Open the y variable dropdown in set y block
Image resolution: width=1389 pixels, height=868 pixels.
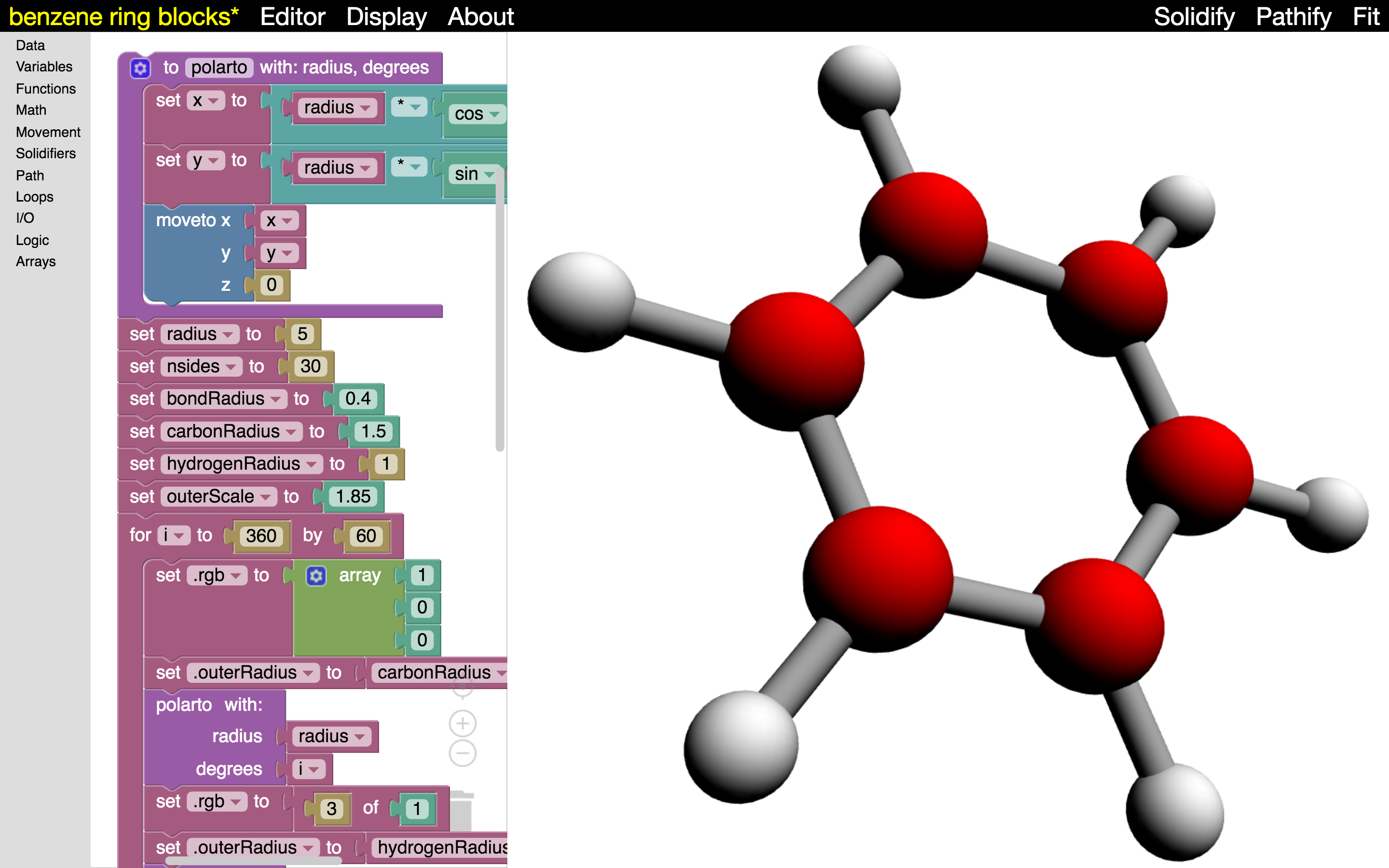click(x=205, y=160)
